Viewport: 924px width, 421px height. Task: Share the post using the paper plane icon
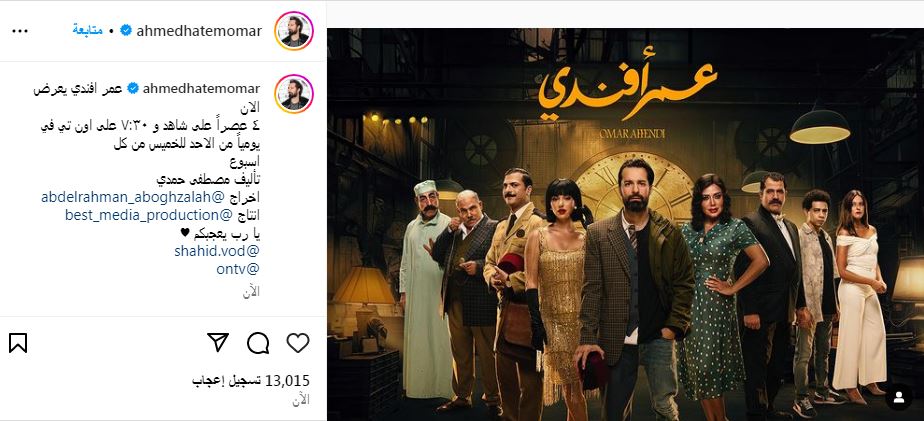click(218, 342)
